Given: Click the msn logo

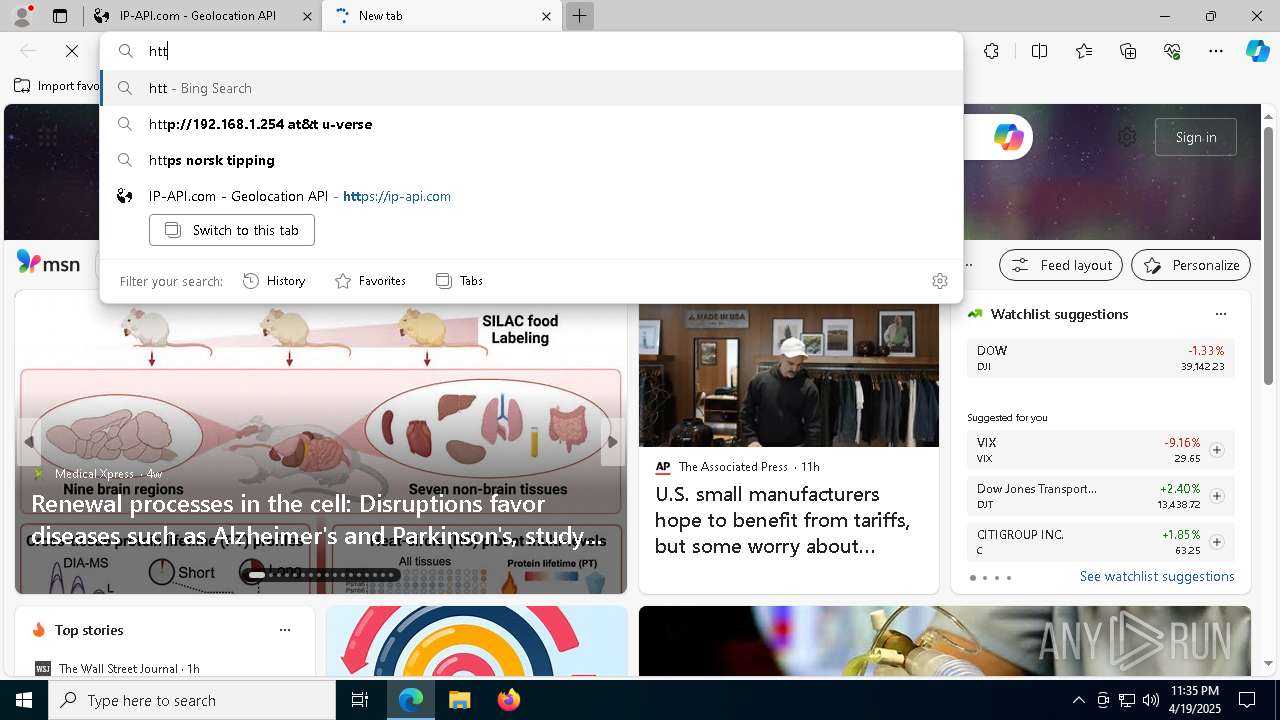Looking at the screenshot, I should [x=48, y=263].
